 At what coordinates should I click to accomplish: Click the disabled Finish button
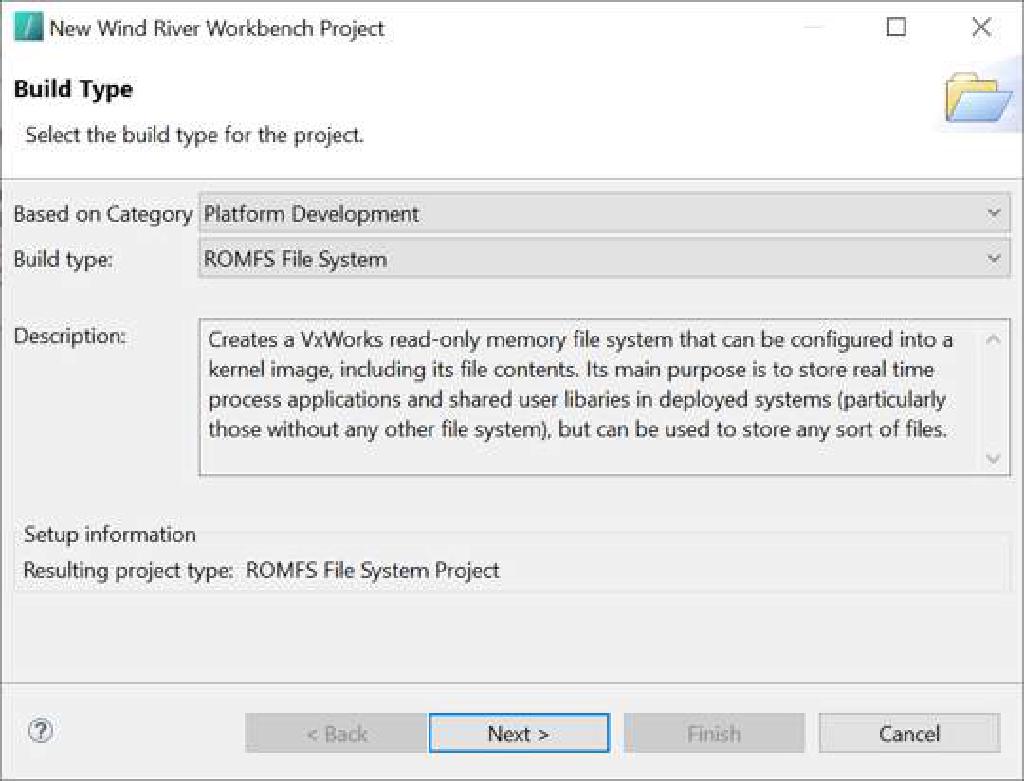pos(713,733)
